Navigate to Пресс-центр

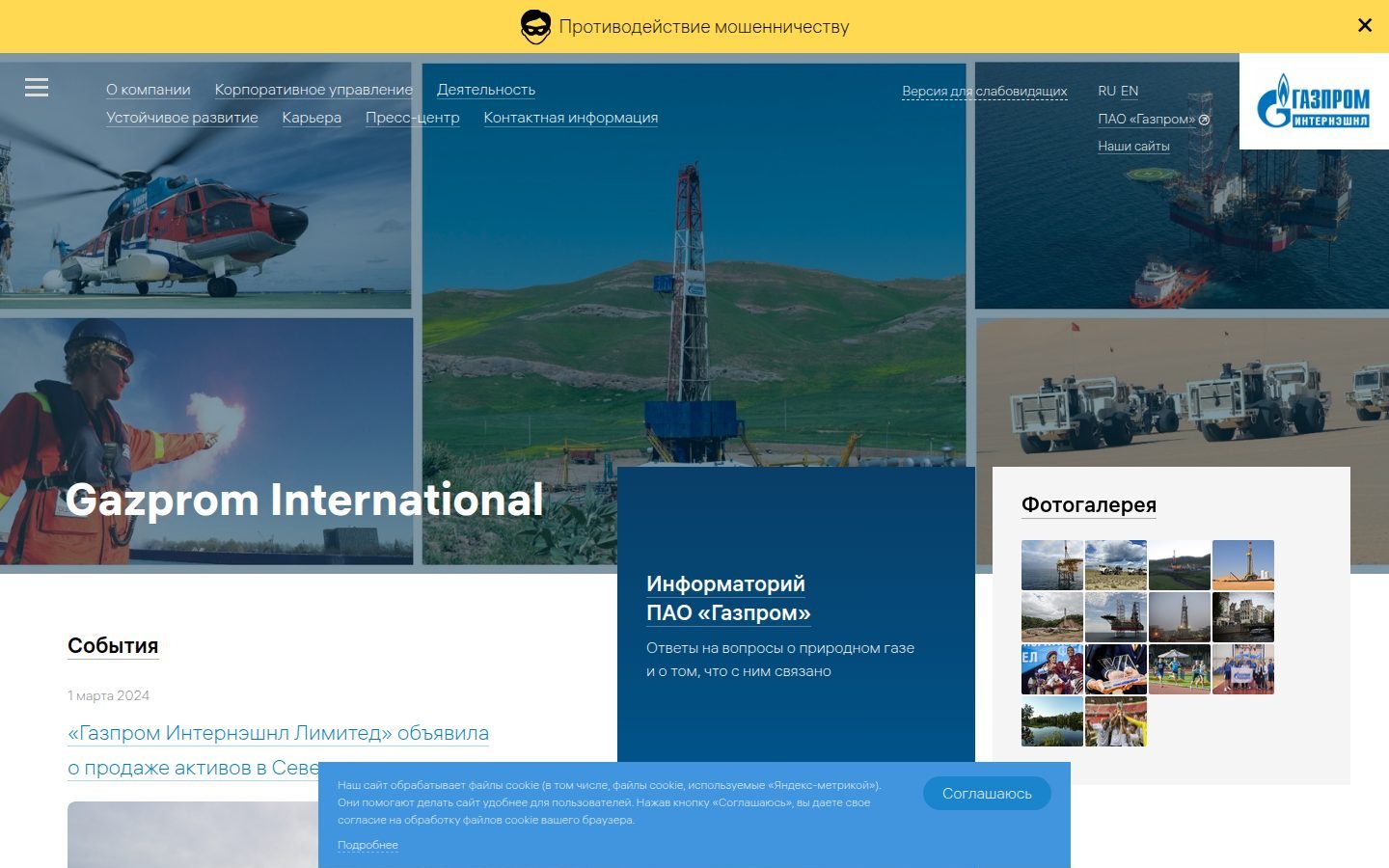[413, 118]
